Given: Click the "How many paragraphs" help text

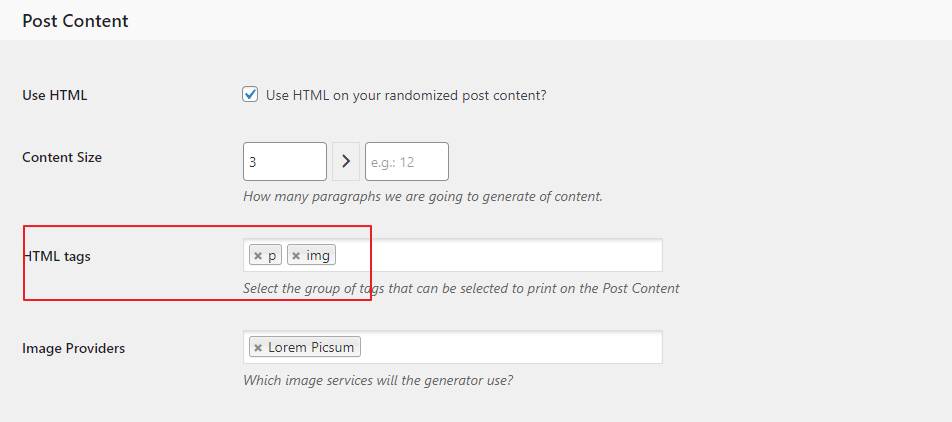Looking at the screenshot, I should [422, 196].
